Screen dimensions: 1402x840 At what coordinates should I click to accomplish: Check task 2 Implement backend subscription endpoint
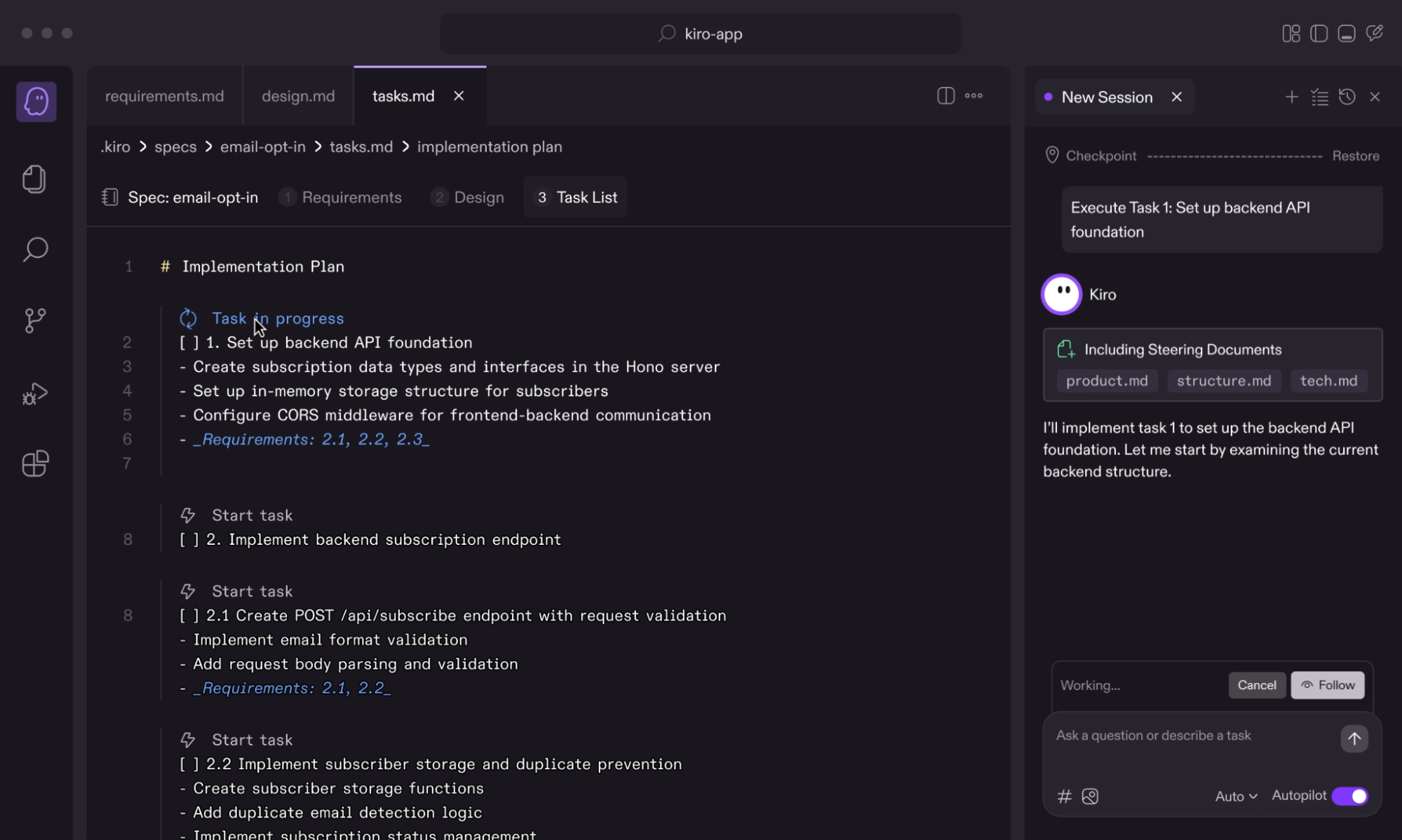tap(189, 539)
